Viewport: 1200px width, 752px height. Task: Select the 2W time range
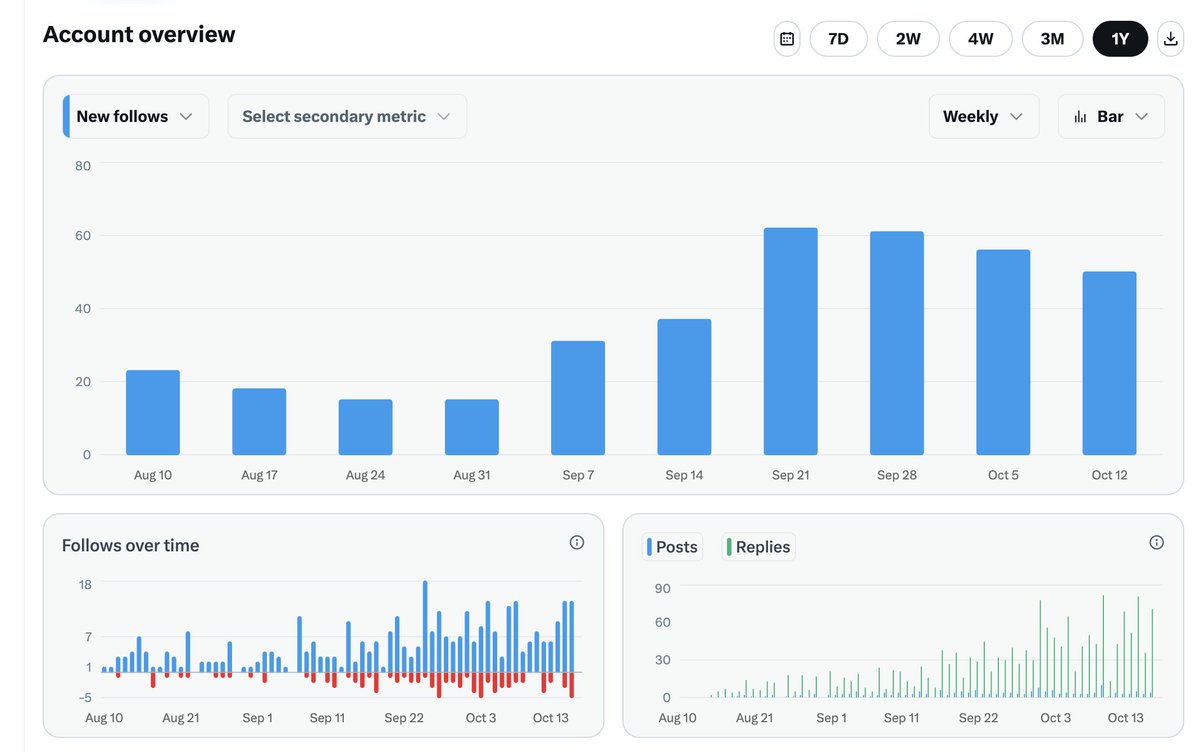(x=908, y=39)
